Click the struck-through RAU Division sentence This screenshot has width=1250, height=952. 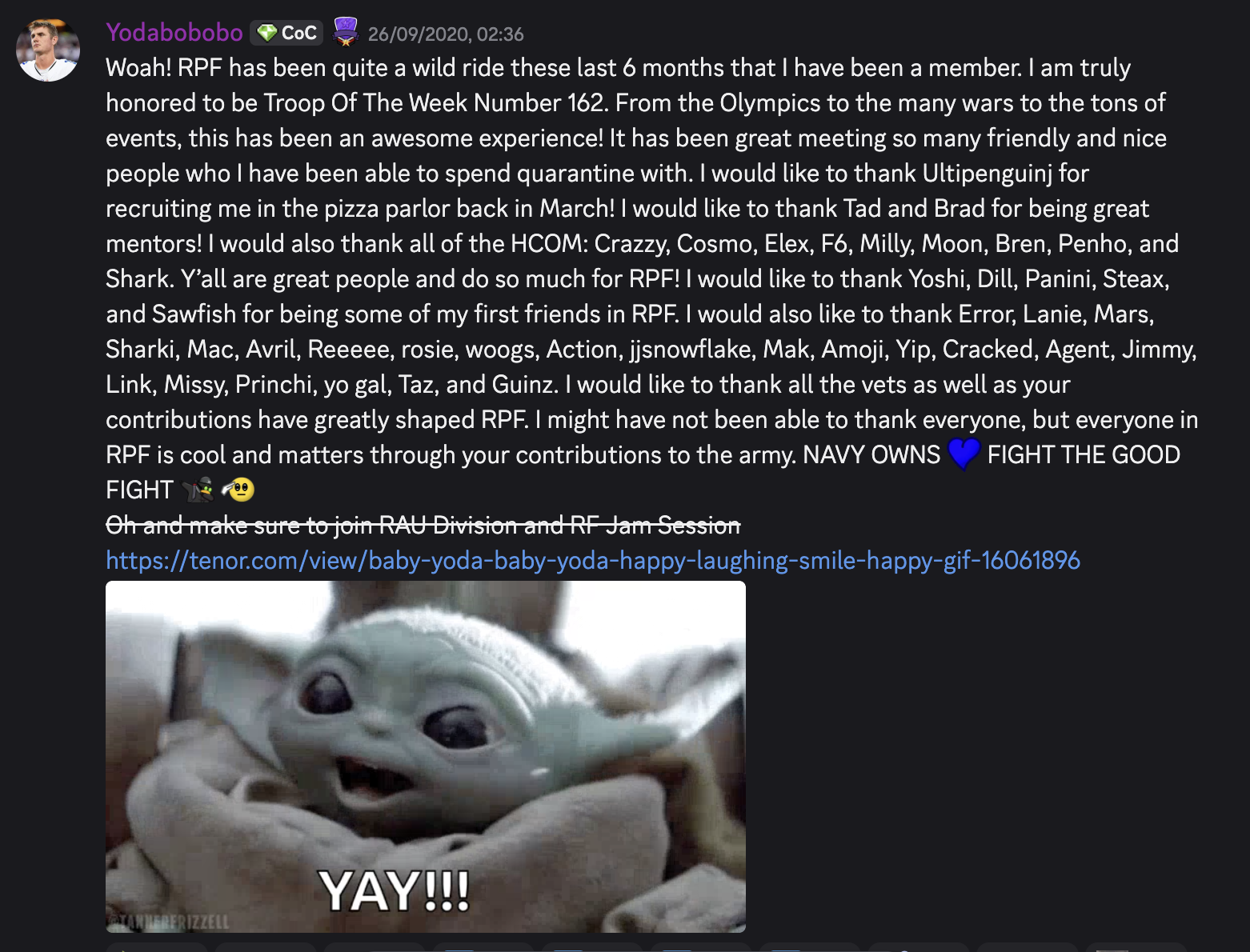click(423, 525)
